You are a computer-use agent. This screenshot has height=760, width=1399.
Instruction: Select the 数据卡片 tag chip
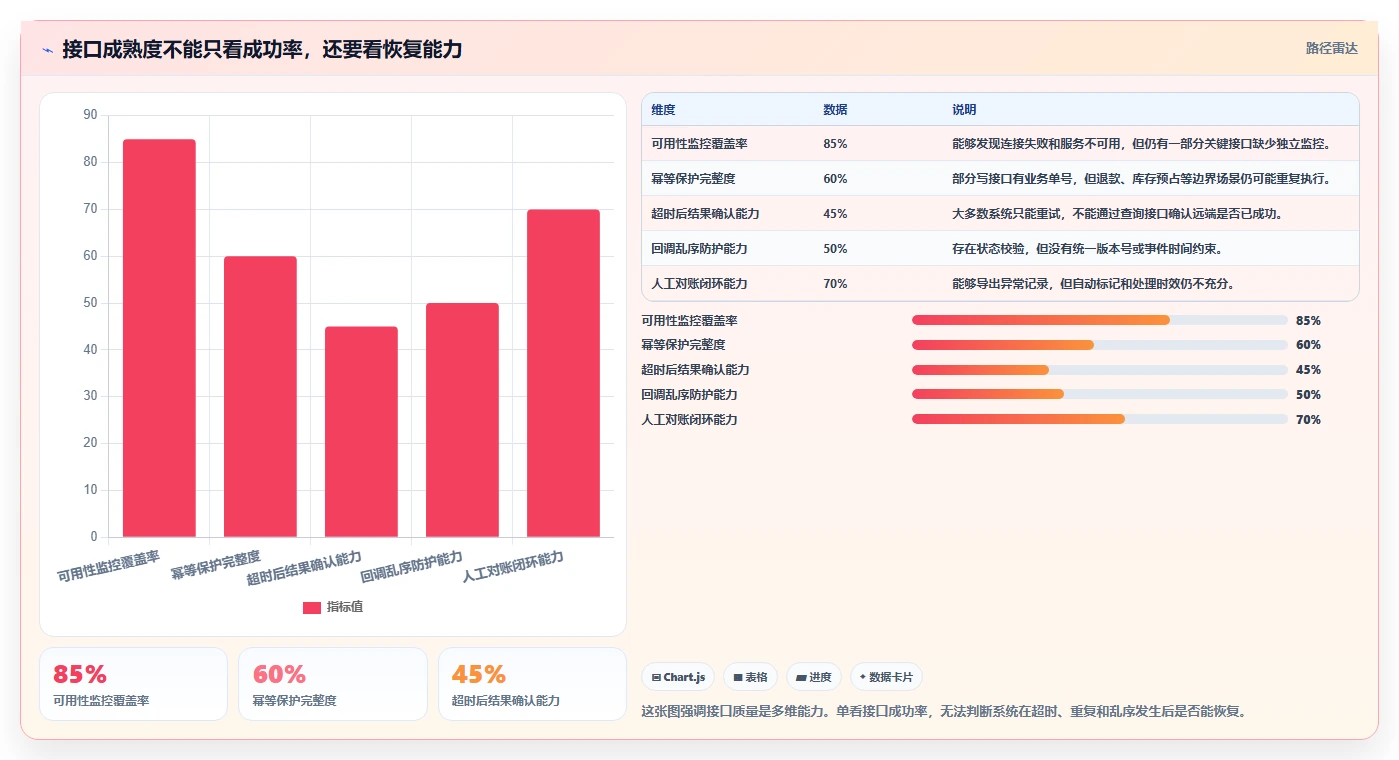(886, 677)
